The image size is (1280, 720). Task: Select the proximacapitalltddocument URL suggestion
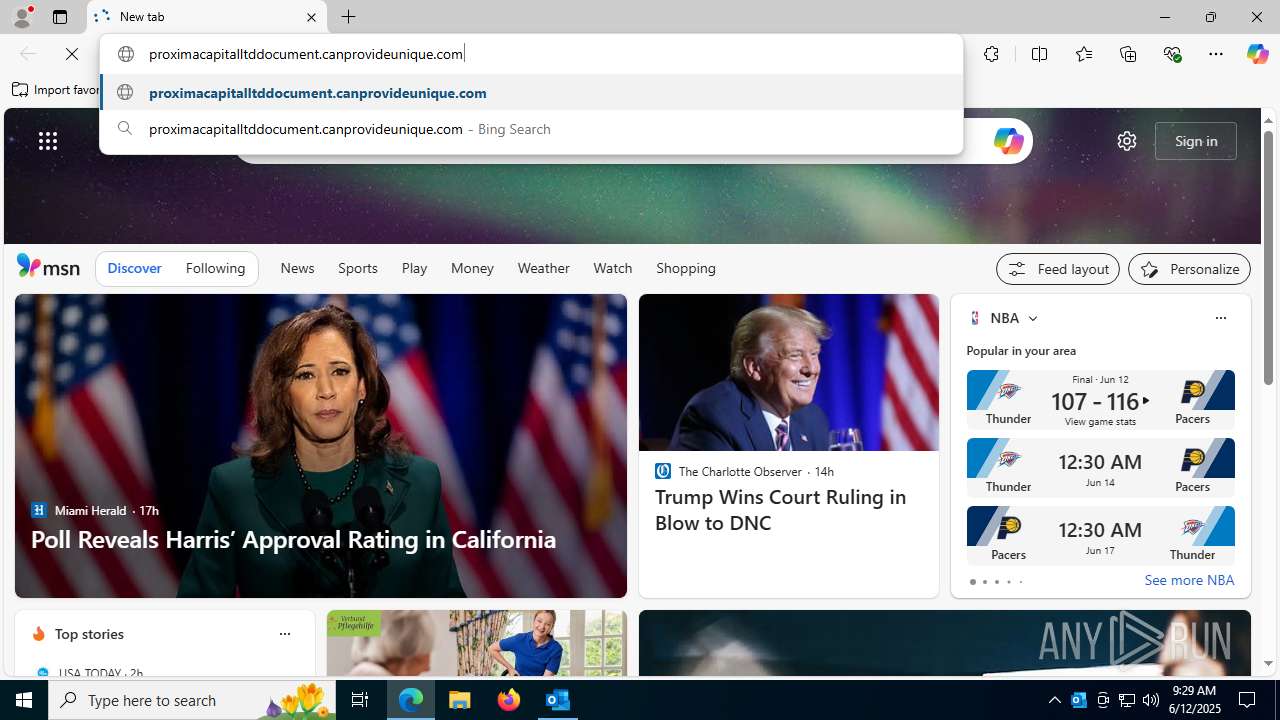click(x=531, y=92)
